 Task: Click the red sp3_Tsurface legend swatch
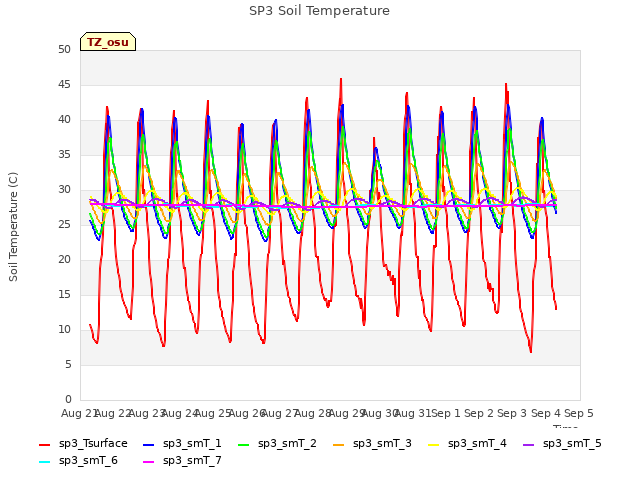coord(44,444)
